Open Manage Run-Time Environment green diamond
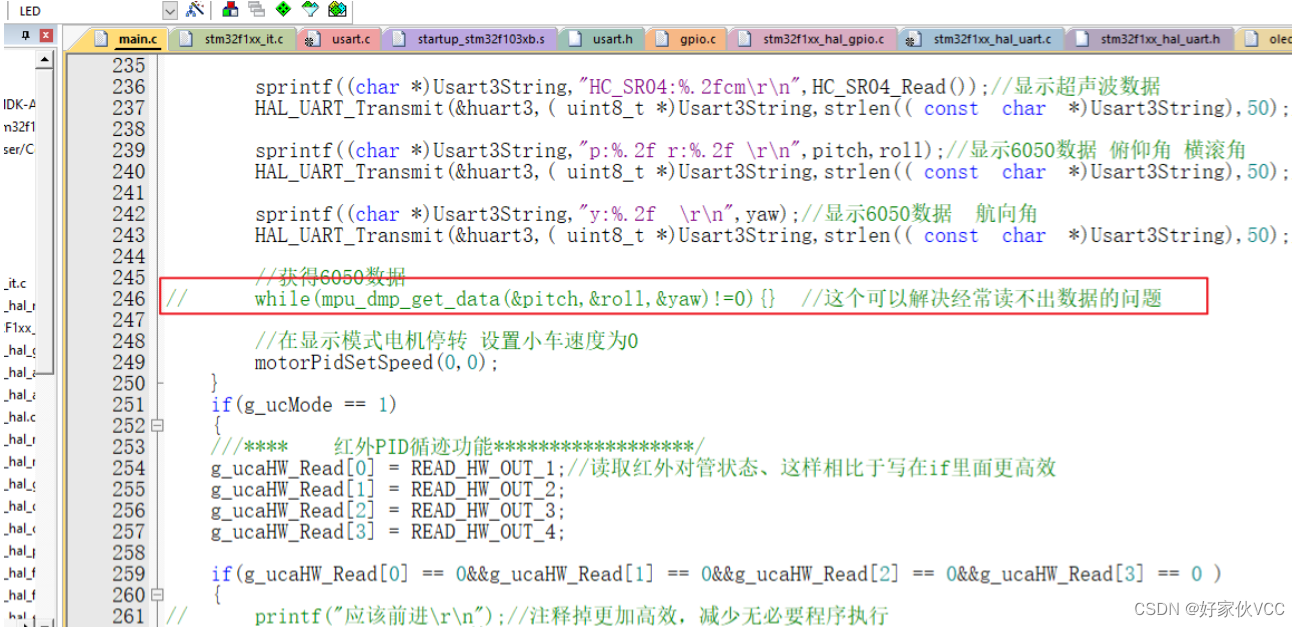 (x=283, y=10)
